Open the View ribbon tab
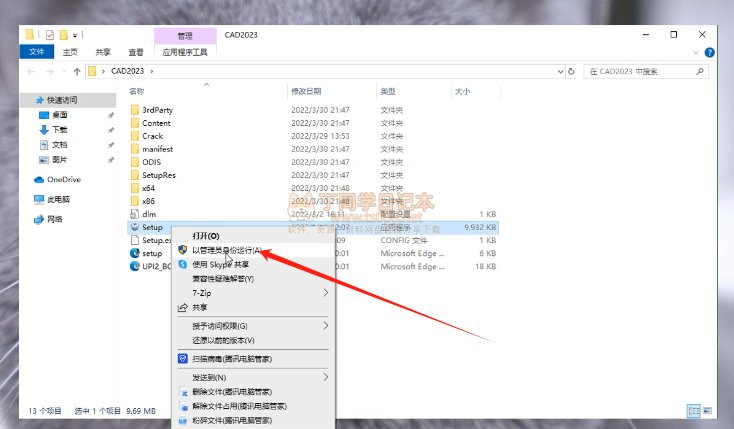 pyautogui.click(x=136, y=52)
